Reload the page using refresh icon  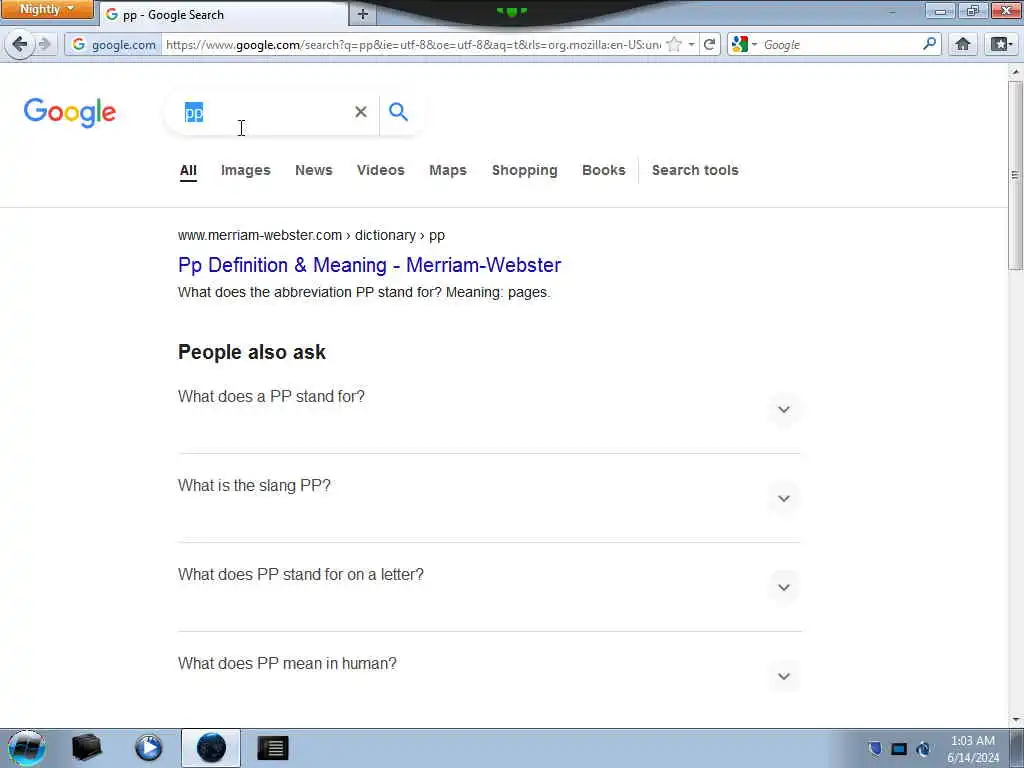709,44
